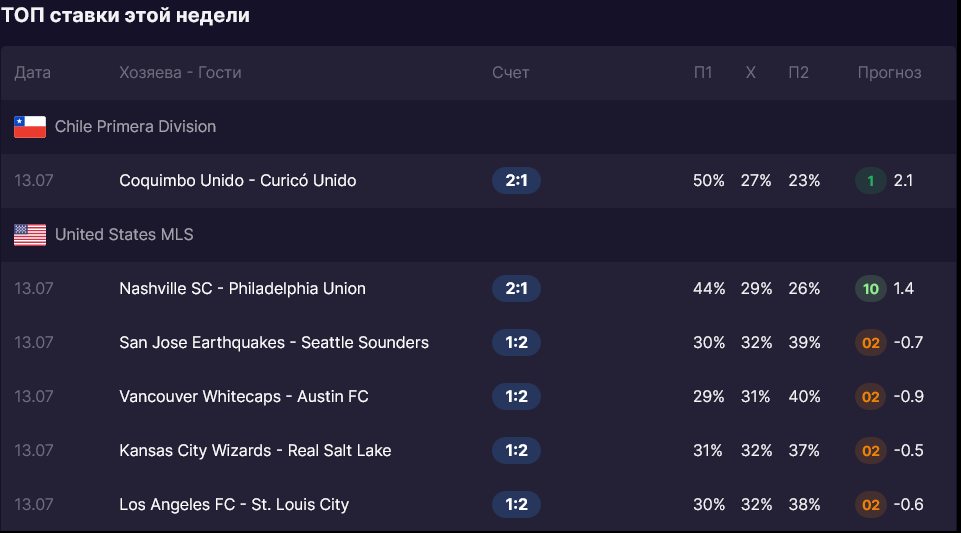Click the 02 badge for Austin FC match
This screenshot has height=533, width=961.
(x=870, y=396)
